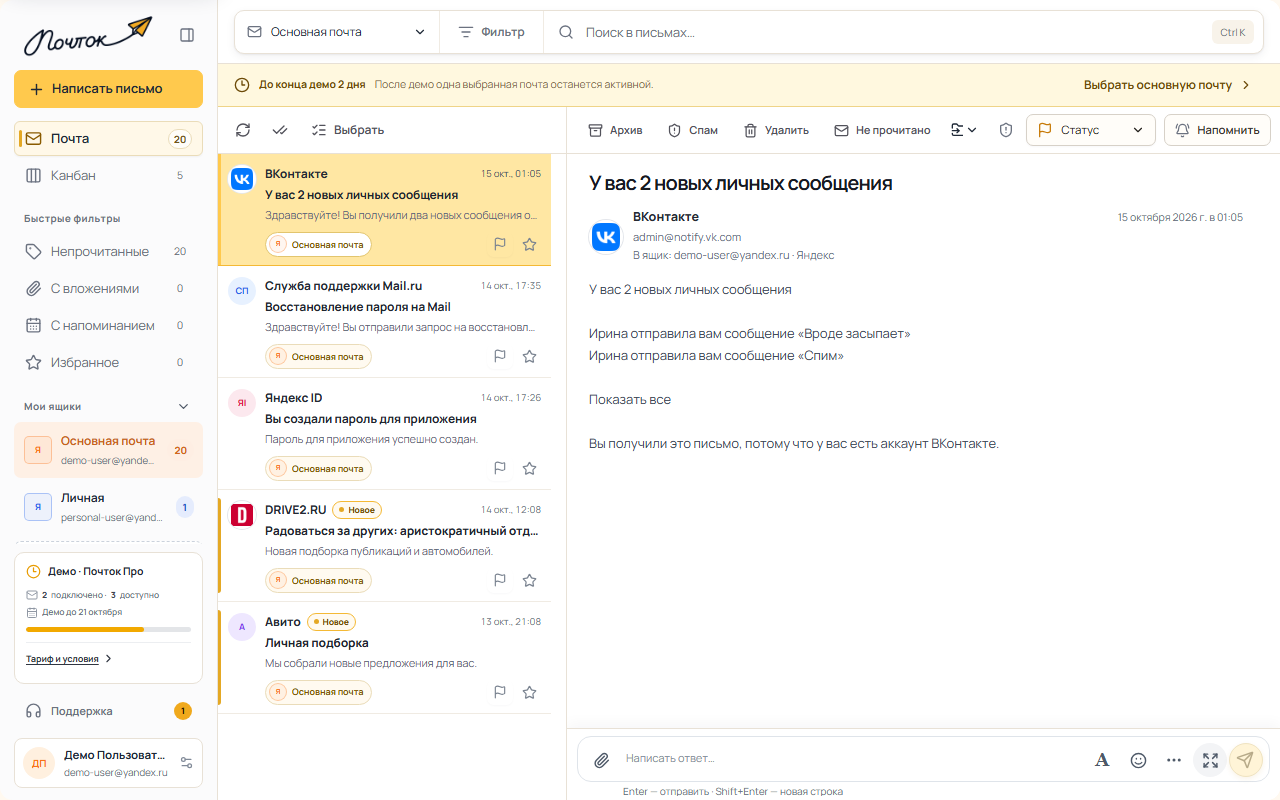Open more reply options ellipsis
Viewport: 1280px width, 800px height.
1174,760
